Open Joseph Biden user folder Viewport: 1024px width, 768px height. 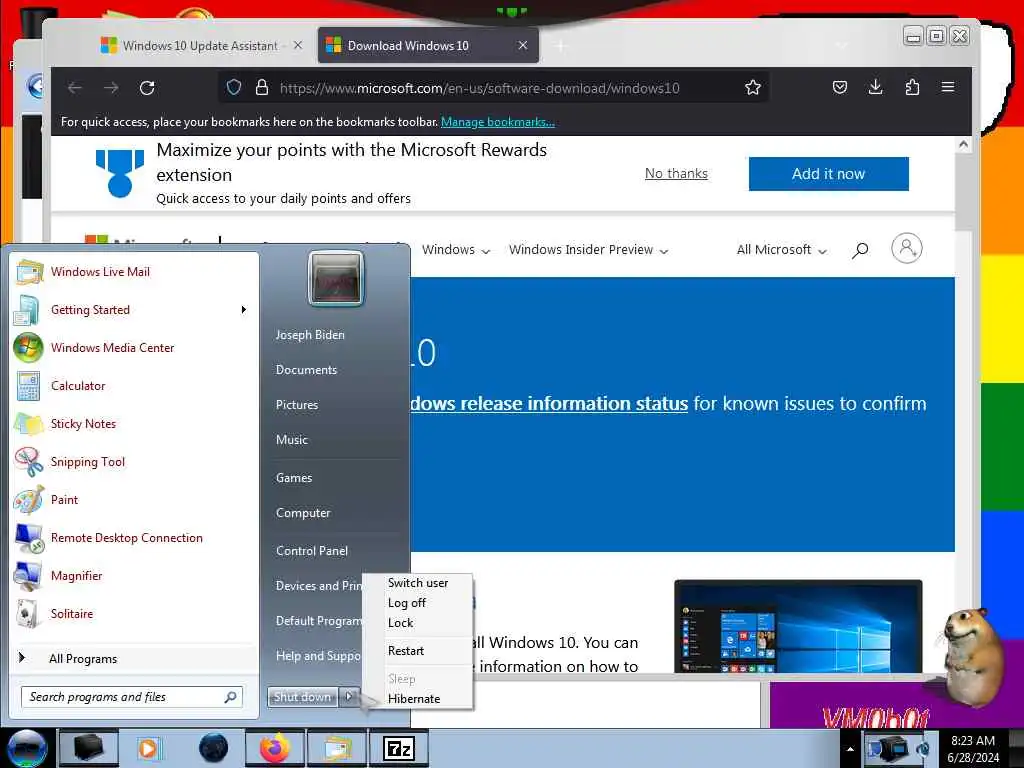310,334
